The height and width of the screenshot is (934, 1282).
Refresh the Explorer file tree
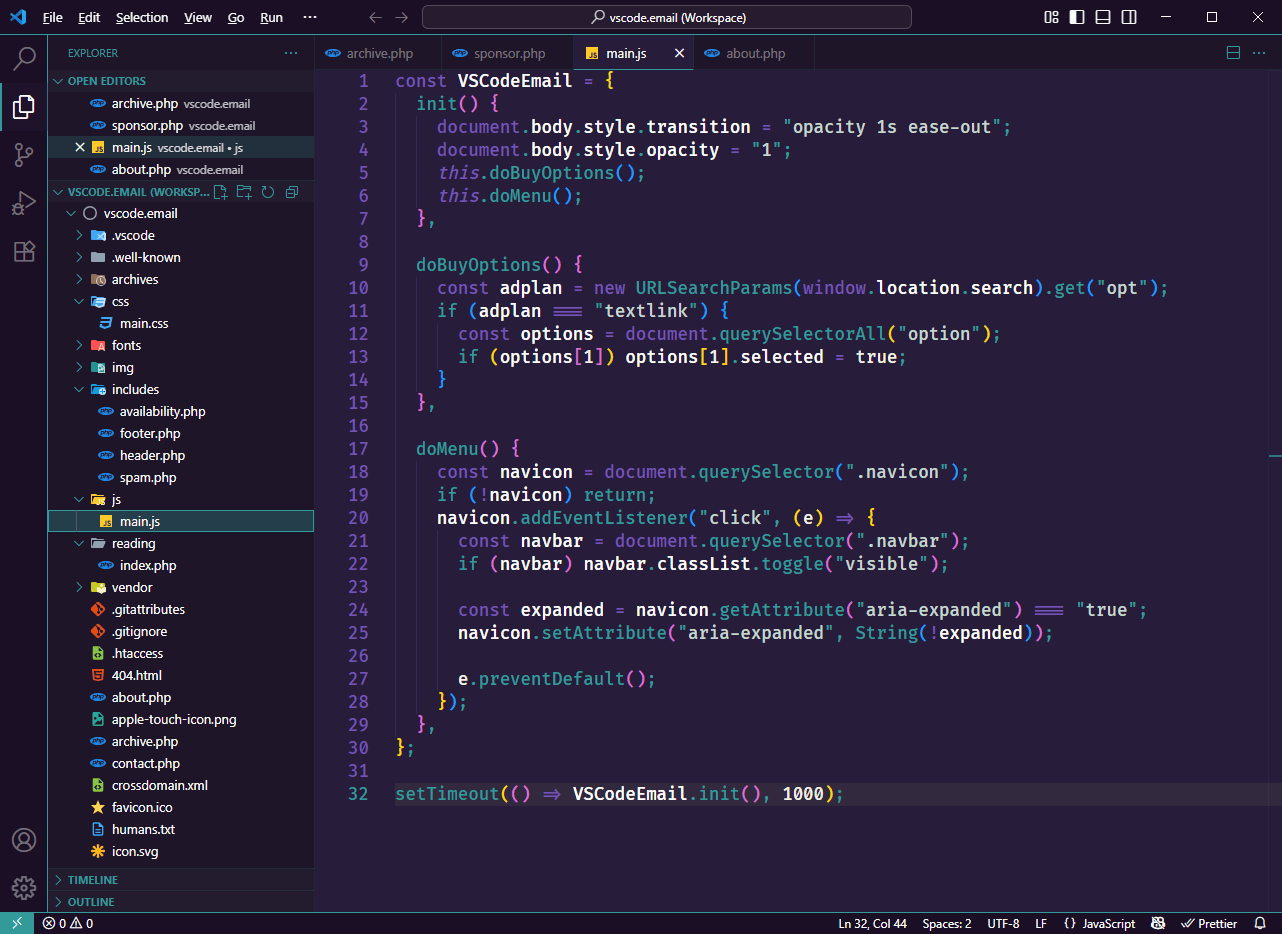pos(268,192)
